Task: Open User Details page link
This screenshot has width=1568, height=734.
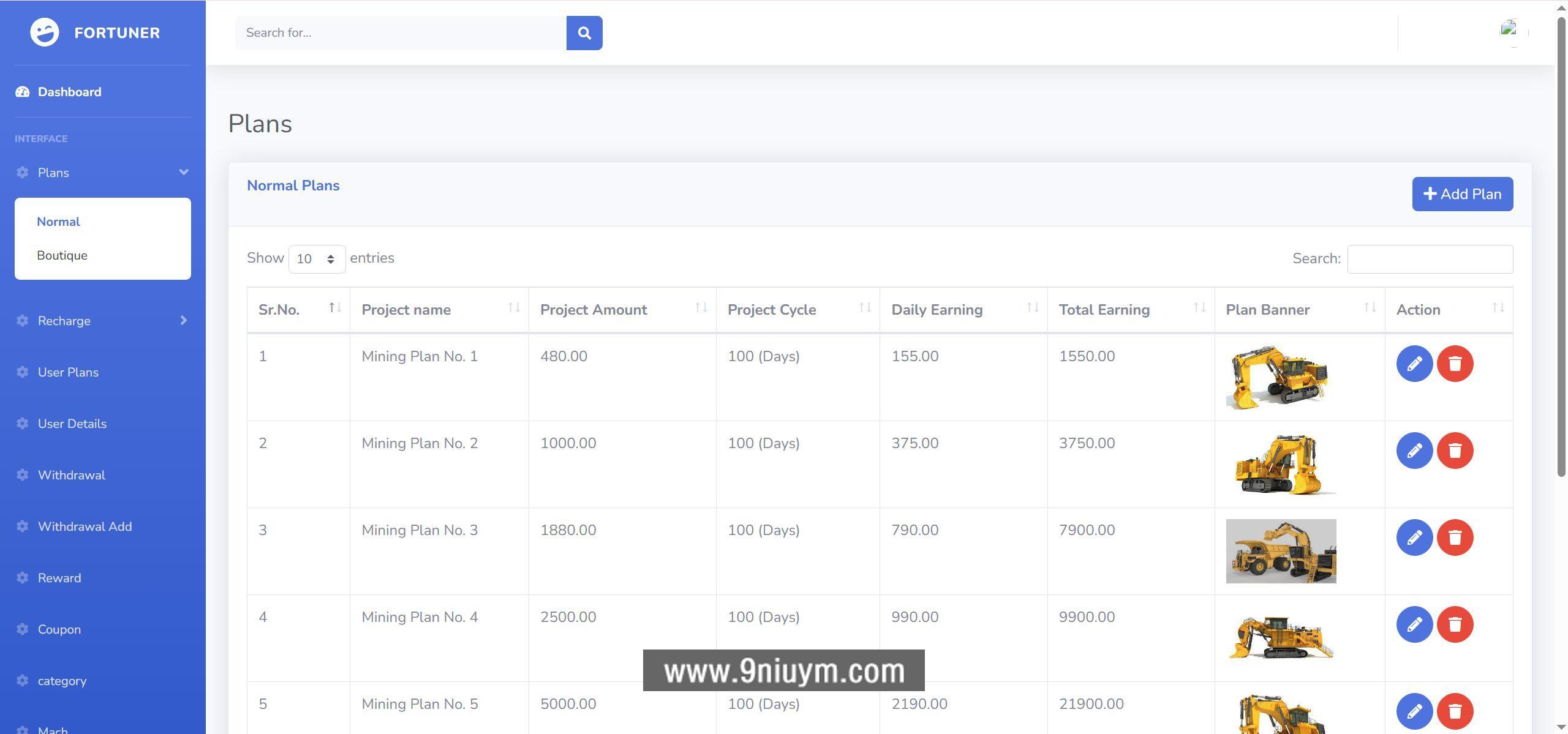Action: click(72, 424)
